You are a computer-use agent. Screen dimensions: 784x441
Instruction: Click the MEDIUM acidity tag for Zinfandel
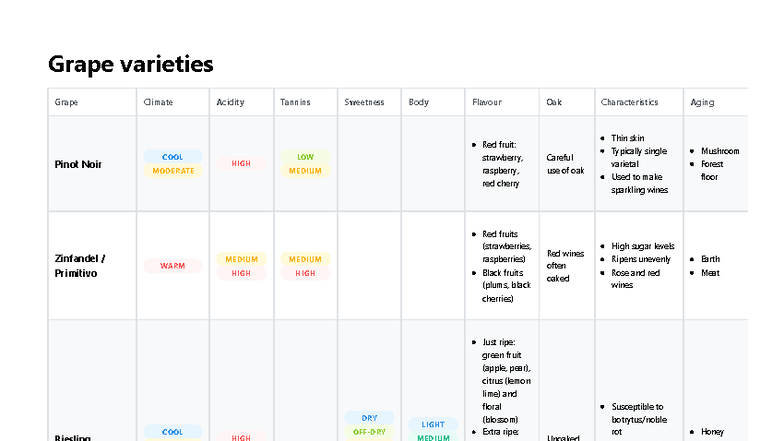(241, 259)
